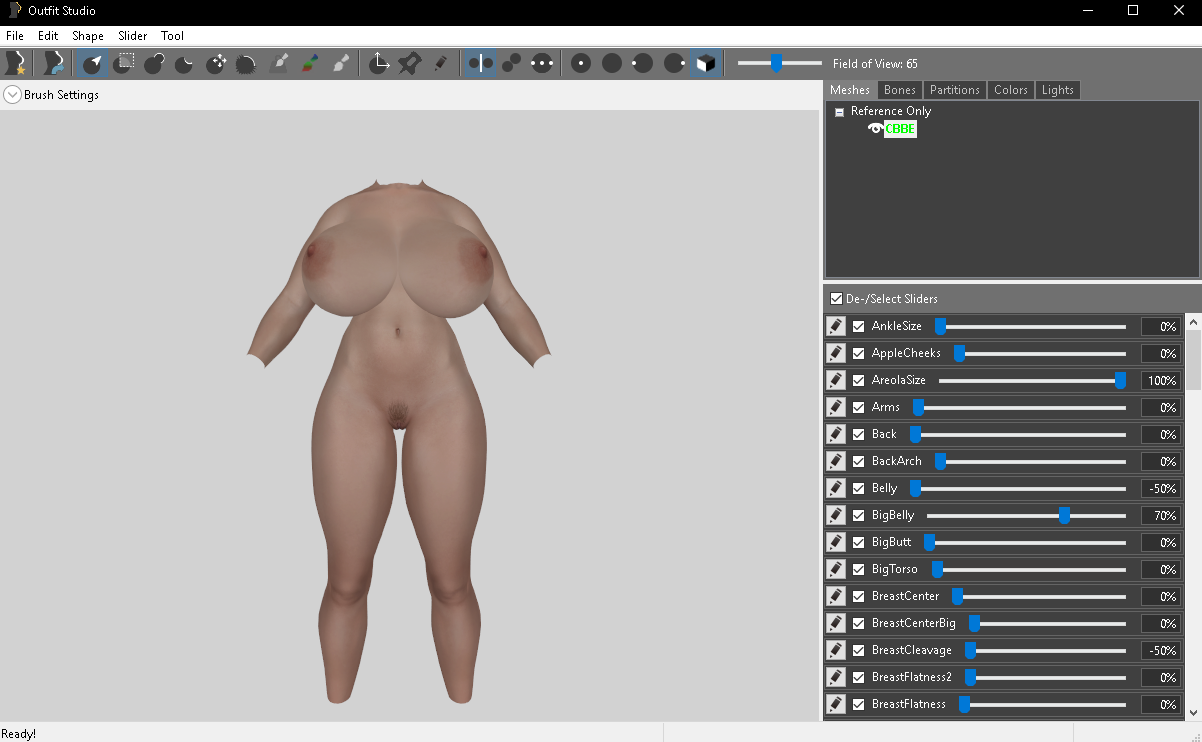Click the edit pencil button for BigButt

(x=835, y=543)
